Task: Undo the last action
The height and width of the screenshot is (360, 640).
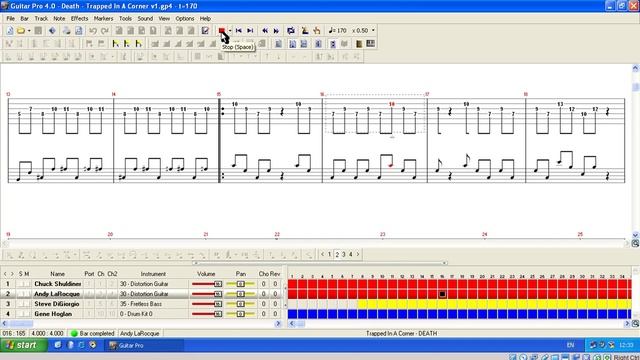Action: click(93, 31)
